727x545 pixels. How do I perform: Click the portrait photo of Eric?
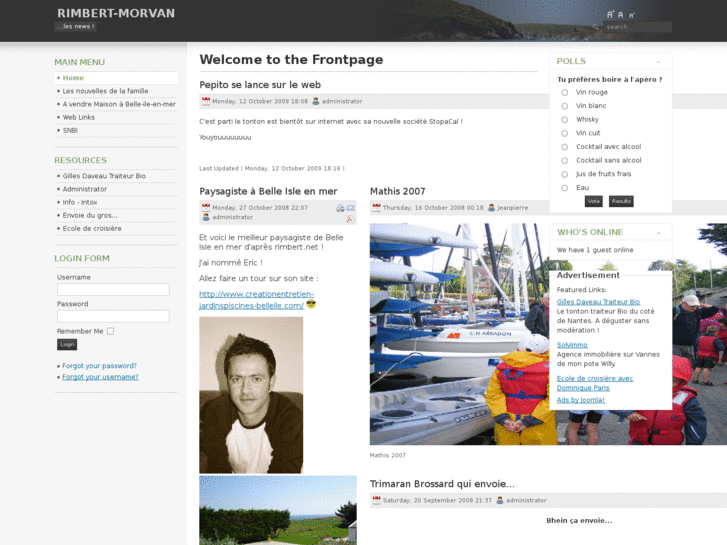[x=251, y=395]
